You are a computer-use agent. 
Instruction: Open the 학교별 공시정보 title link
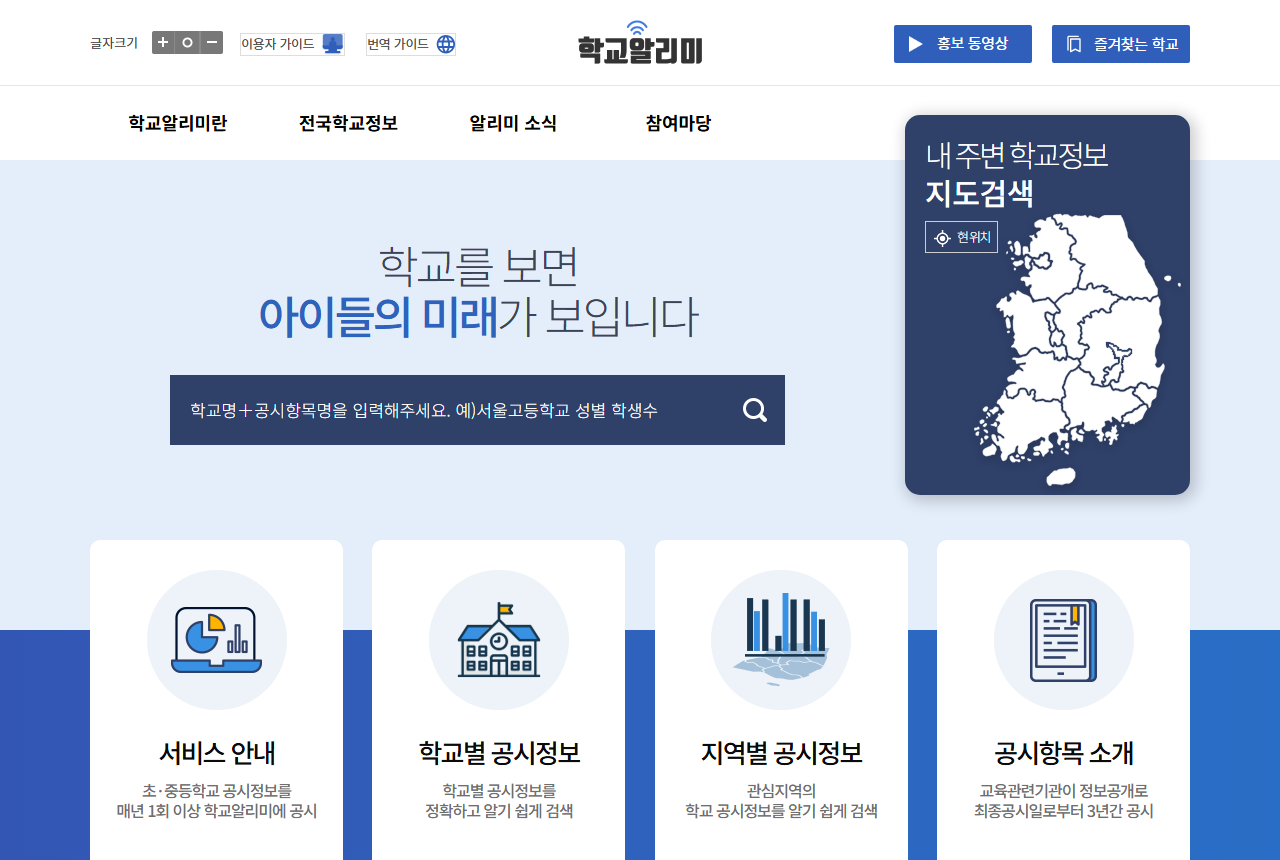[x=499, y=753]
